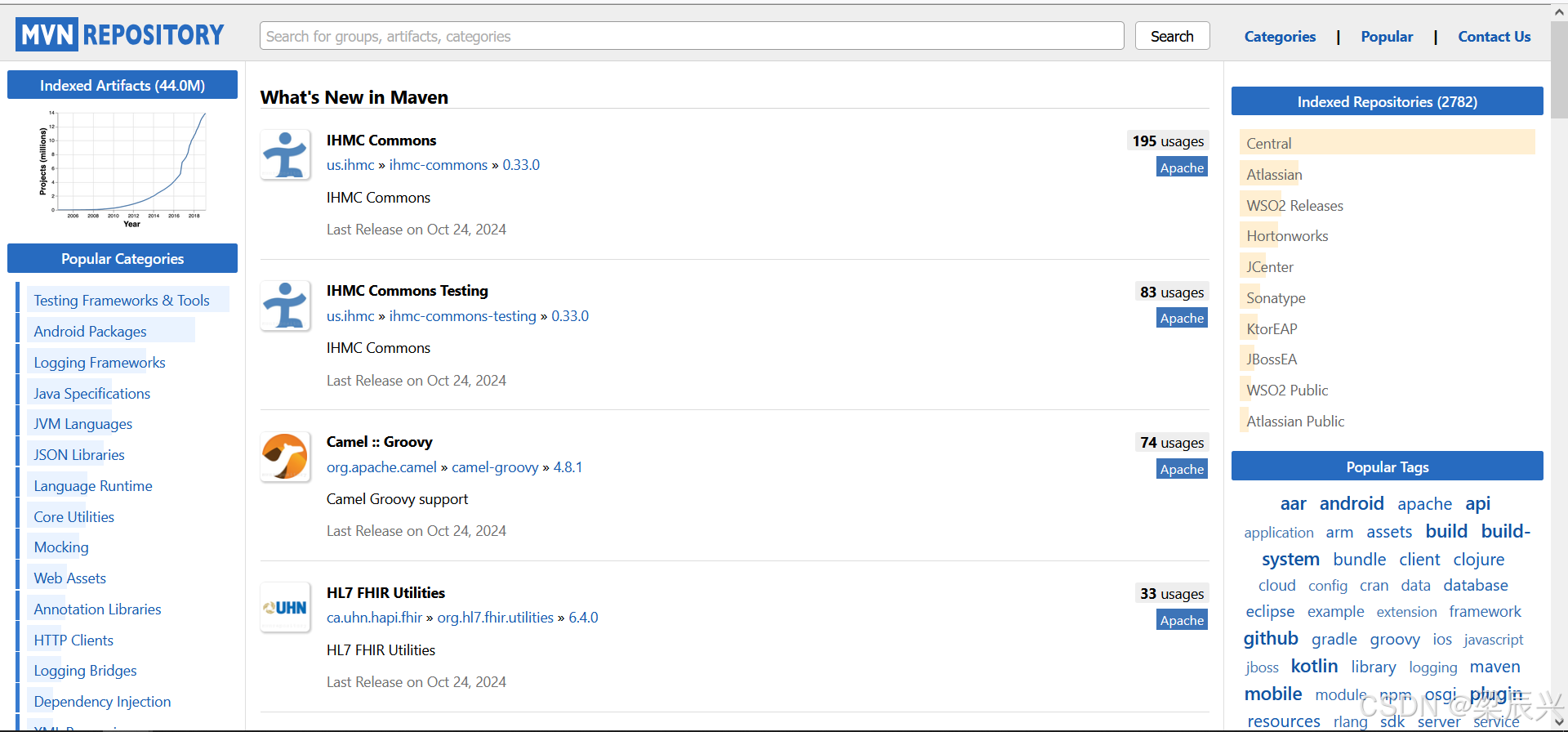The image size is (1568, 732).
Task: Open Core Utilities category
Action: click(x=74, y=517)
